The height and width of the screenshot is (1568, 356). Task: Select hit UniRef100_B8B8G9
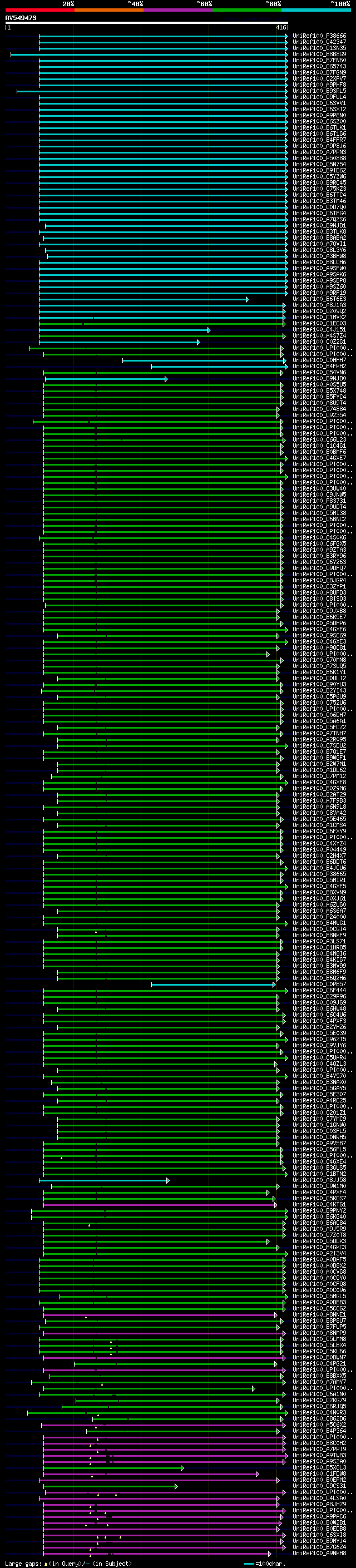319,54
